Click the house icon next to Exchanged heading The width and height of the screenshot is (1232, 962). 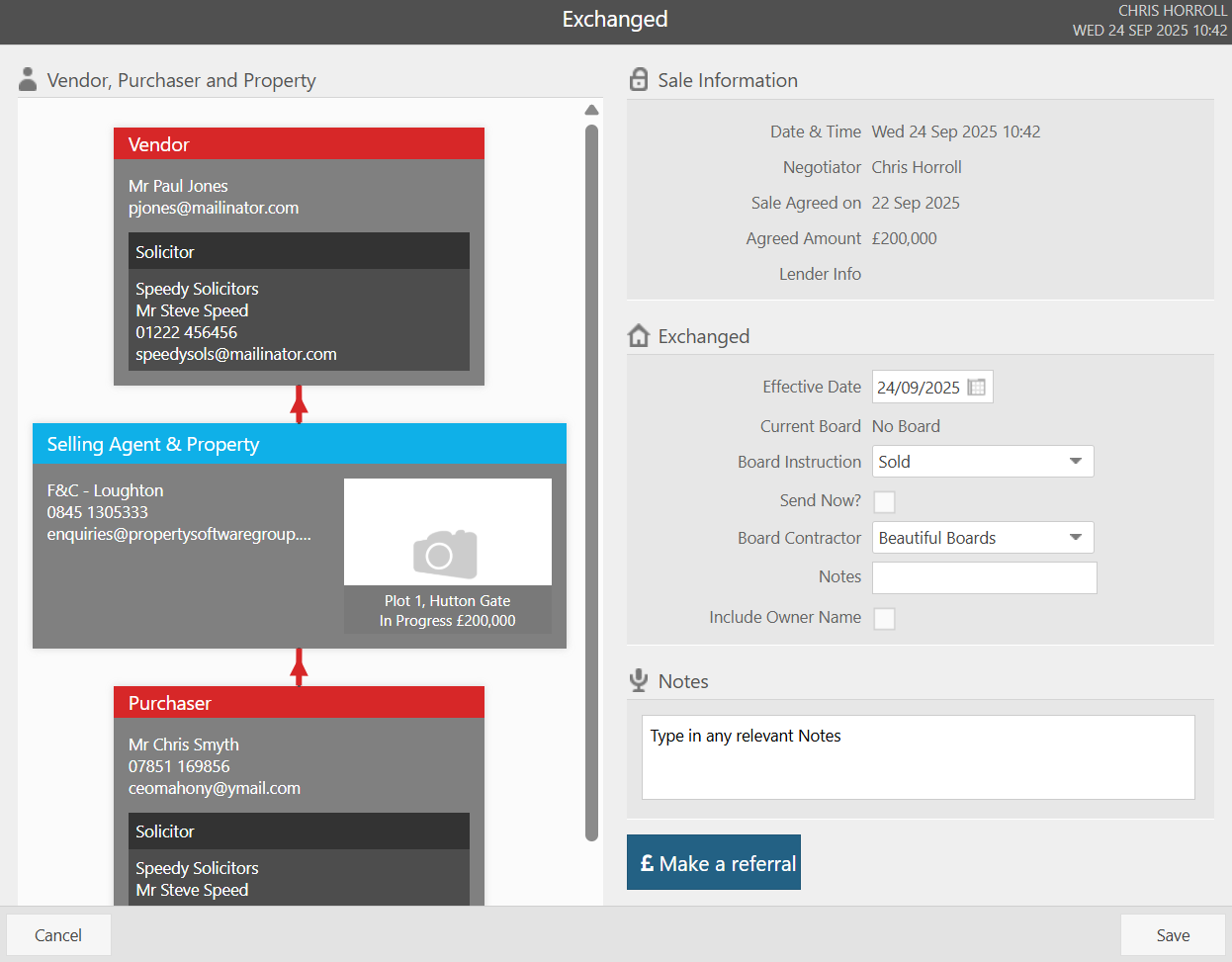click(x=639, y=336)
